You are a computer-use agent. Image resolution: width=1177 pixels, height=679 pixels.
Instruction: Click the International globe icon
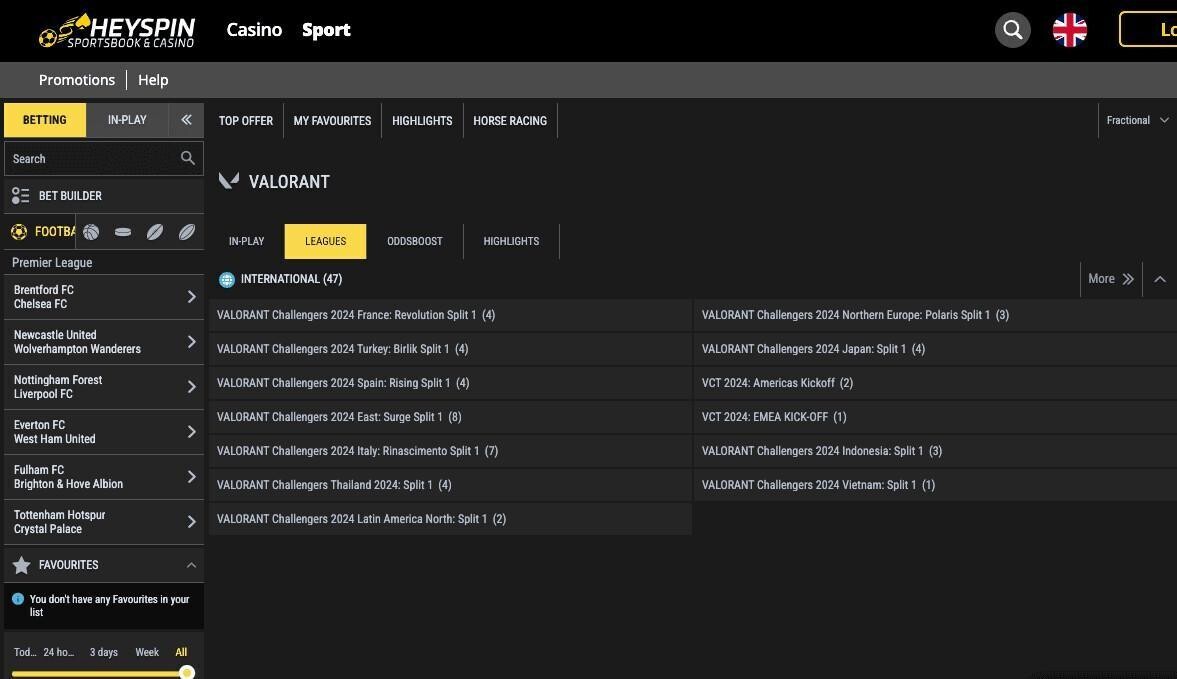tap(227, 280)
